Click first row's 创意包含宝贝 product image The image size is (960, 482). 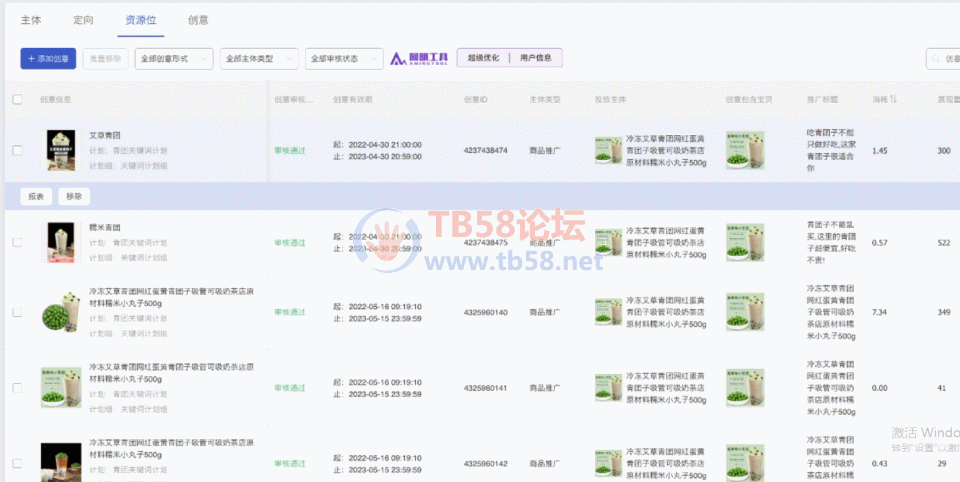point(745,150)
